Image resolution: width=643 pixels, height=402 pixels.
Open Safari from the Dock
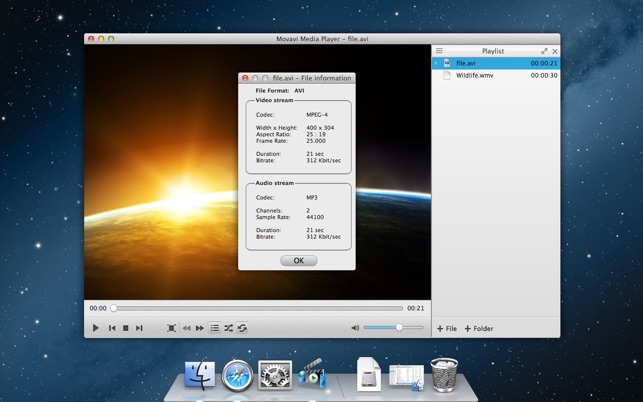click(237, 375)
